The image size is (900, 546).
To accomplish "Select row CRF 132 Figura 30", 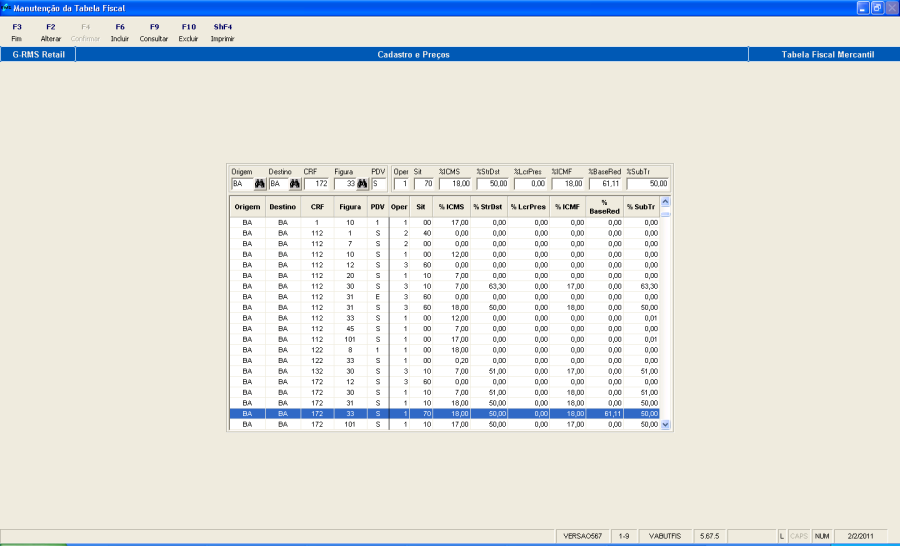I will (x=444, y=371).
